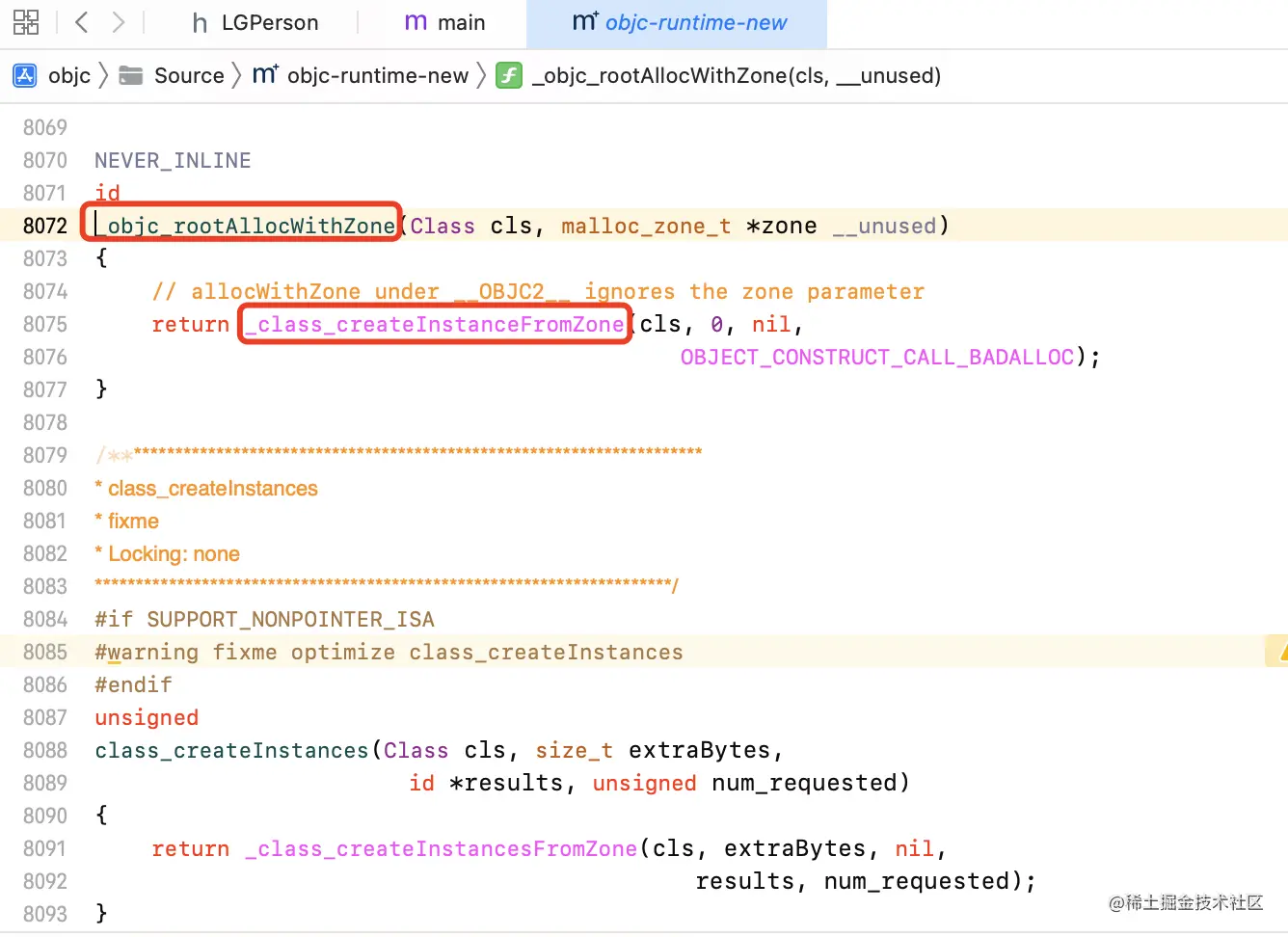Click the allocWithZone comment on line 8074
Image resolution: width=1288 pixels, height=937 pixels.
click(x=538, y=291)
